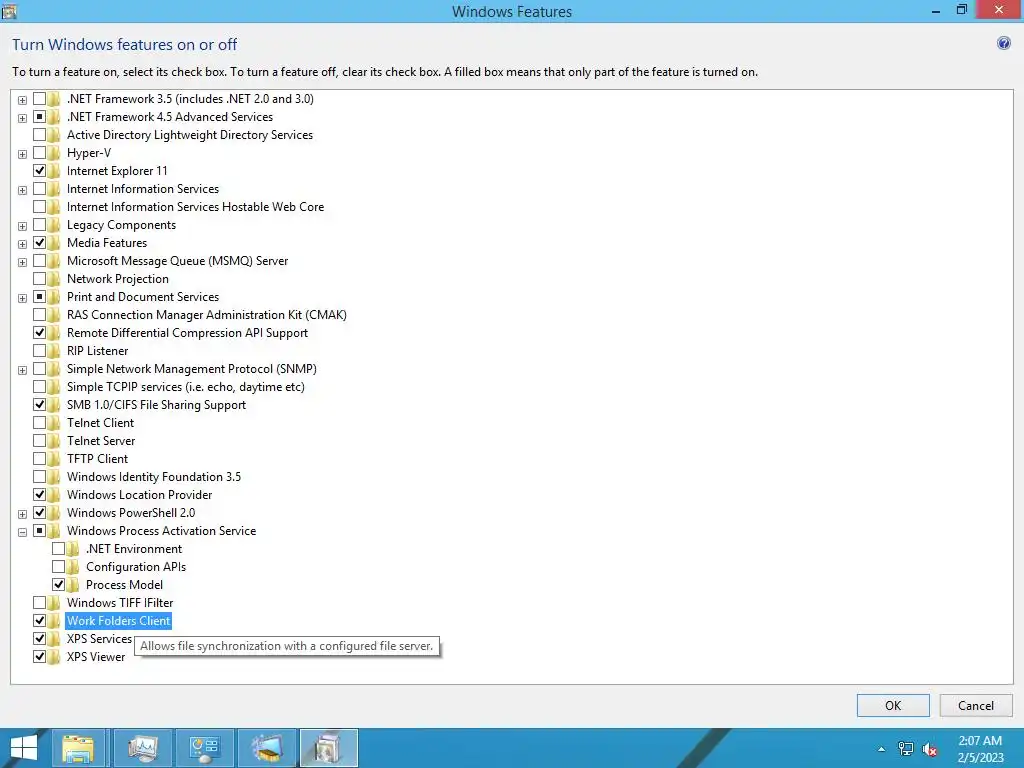Viewport: 1024px width, 768px height.
Task: Uncheck the Work Folders Client checkbox
Action: (39, 620)
